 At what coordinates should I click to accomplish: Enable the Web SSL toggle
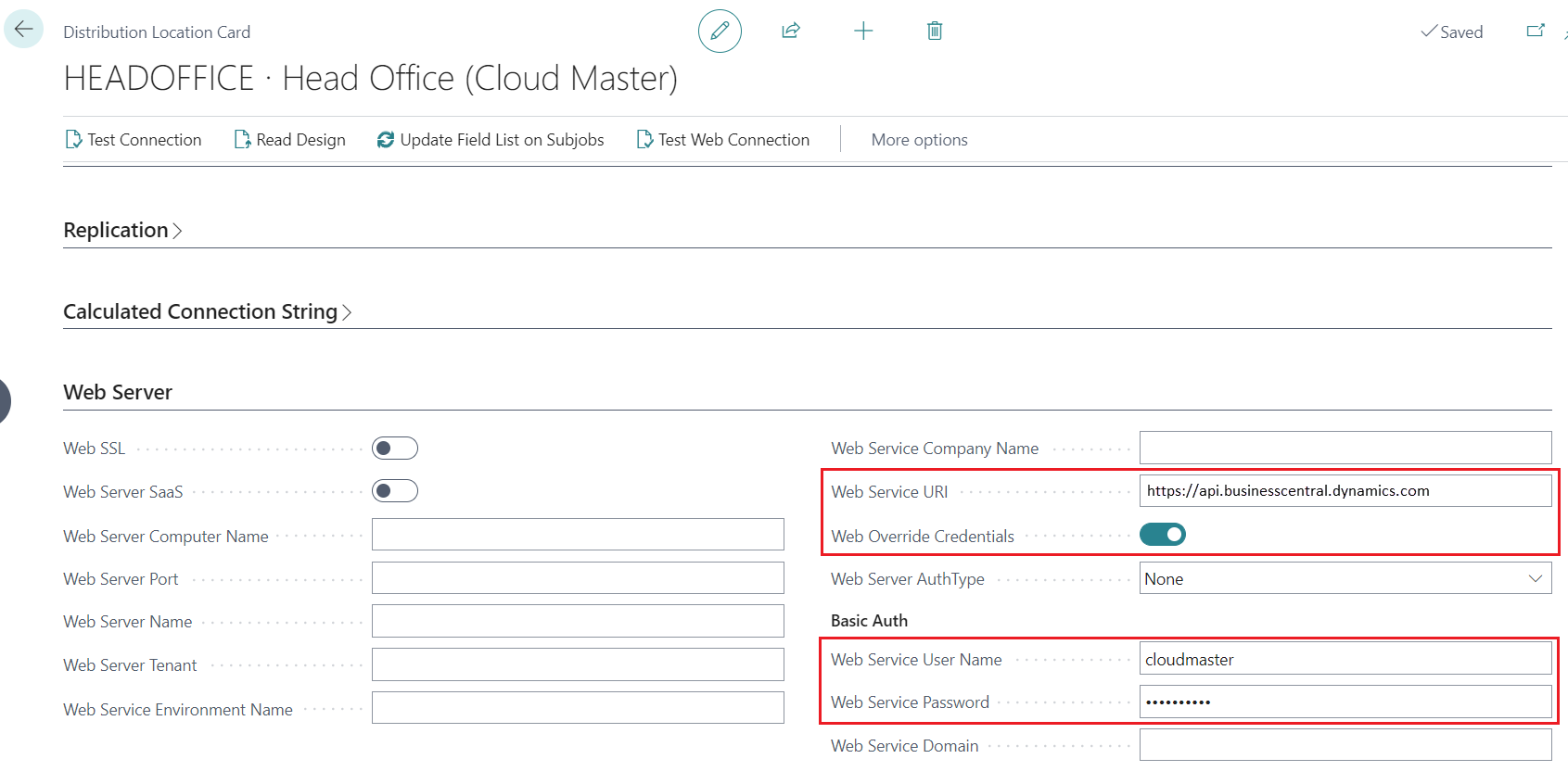tap(395, 449)
